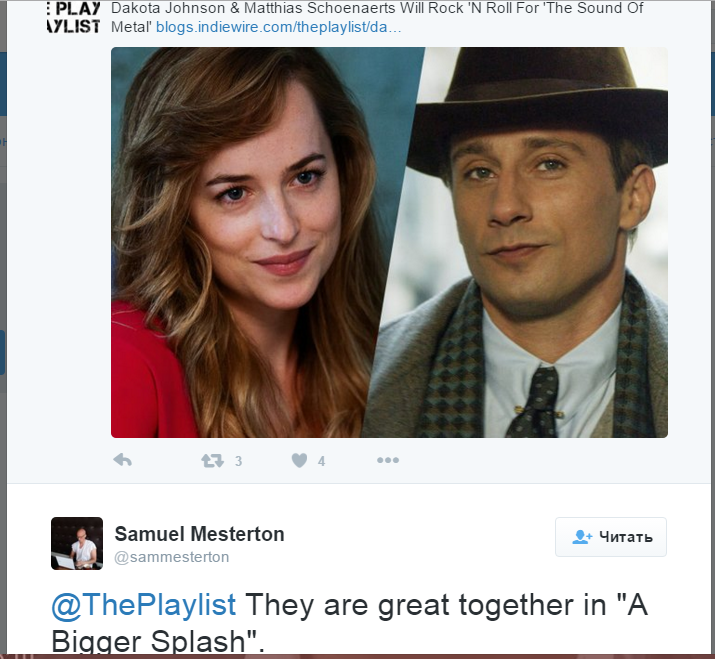
Task: Click The Playlist logo avatar
Action: pos(73,17)
